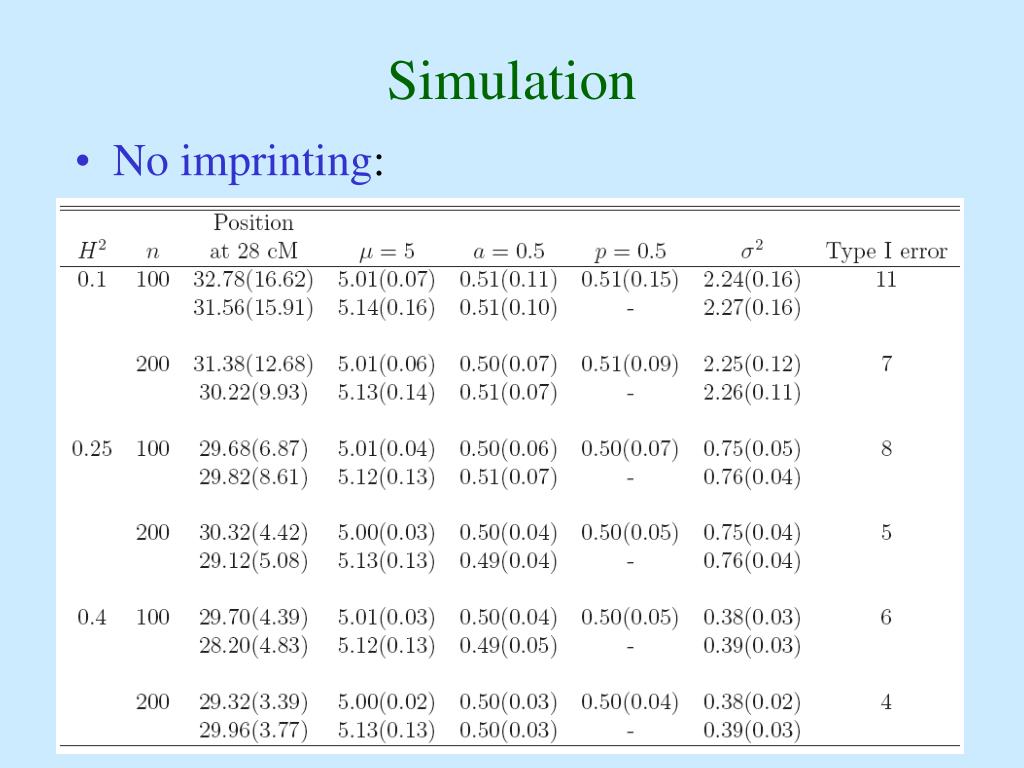Click the Type I error value 8
The height and width of the screenshot is (768, 1024).
(x=886, y=449)
